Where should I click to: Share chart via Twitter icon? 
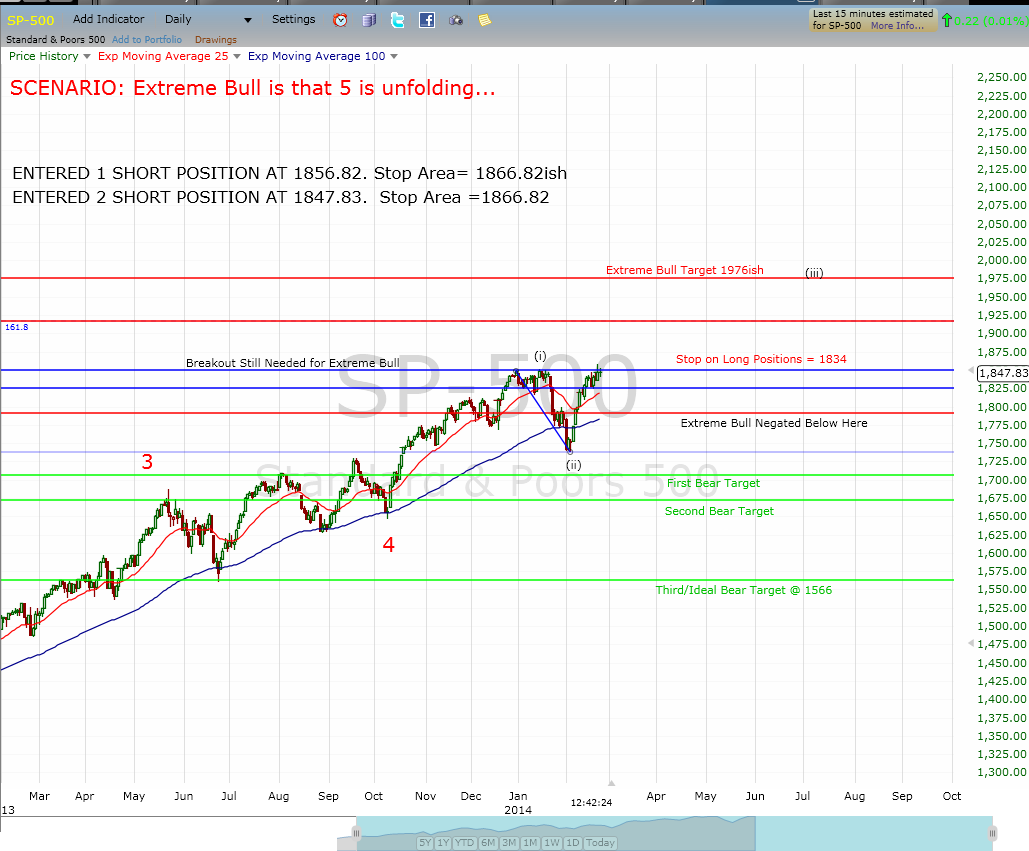click(398, 20)
